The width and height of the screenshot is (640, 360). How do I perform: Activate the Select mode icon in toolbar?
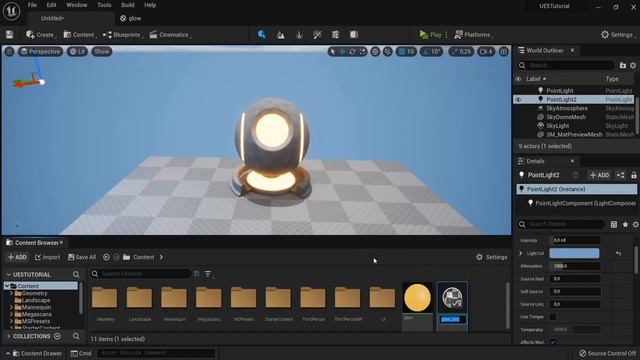[x=262, y=35]
